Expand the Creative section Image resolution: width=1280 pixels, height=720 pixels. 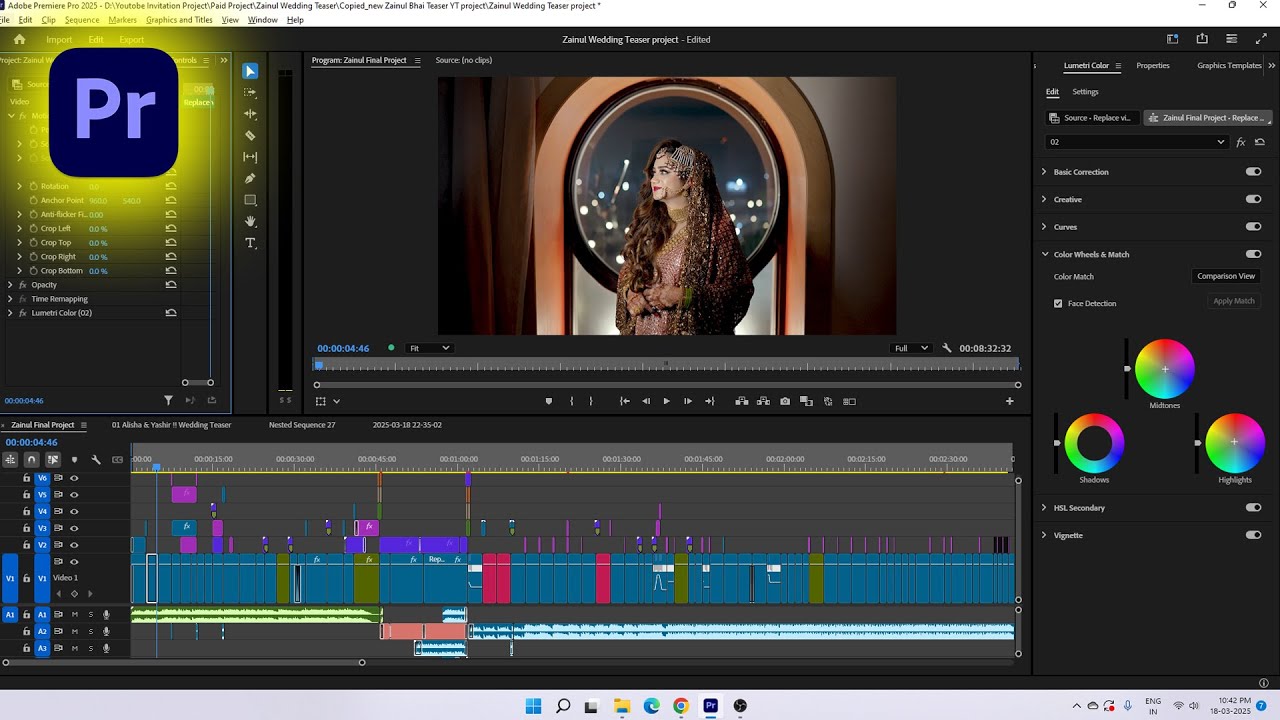pos(1044,199)
